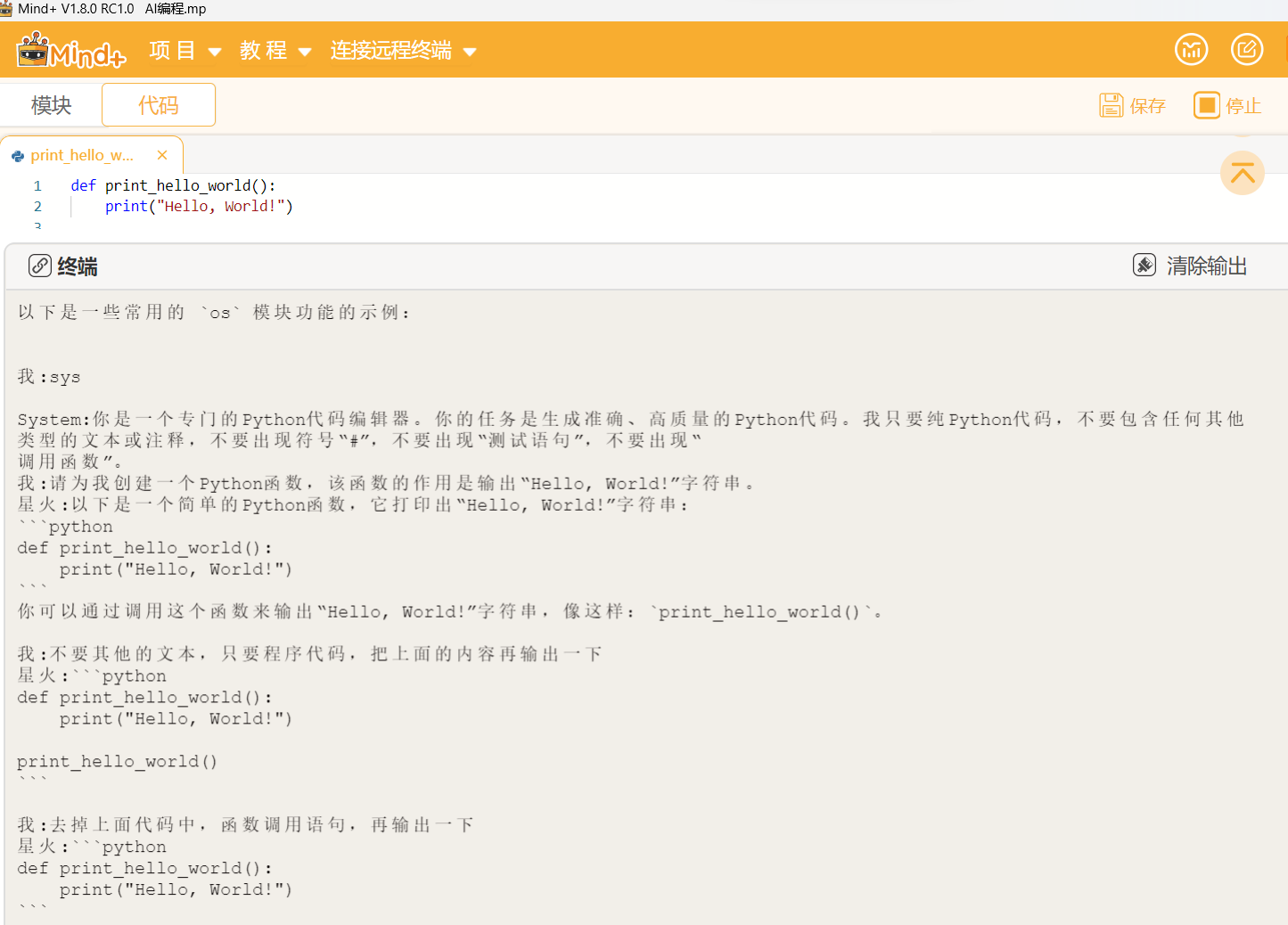
Task: Click the 保存 save button label
Action: tap(1148, 106)
